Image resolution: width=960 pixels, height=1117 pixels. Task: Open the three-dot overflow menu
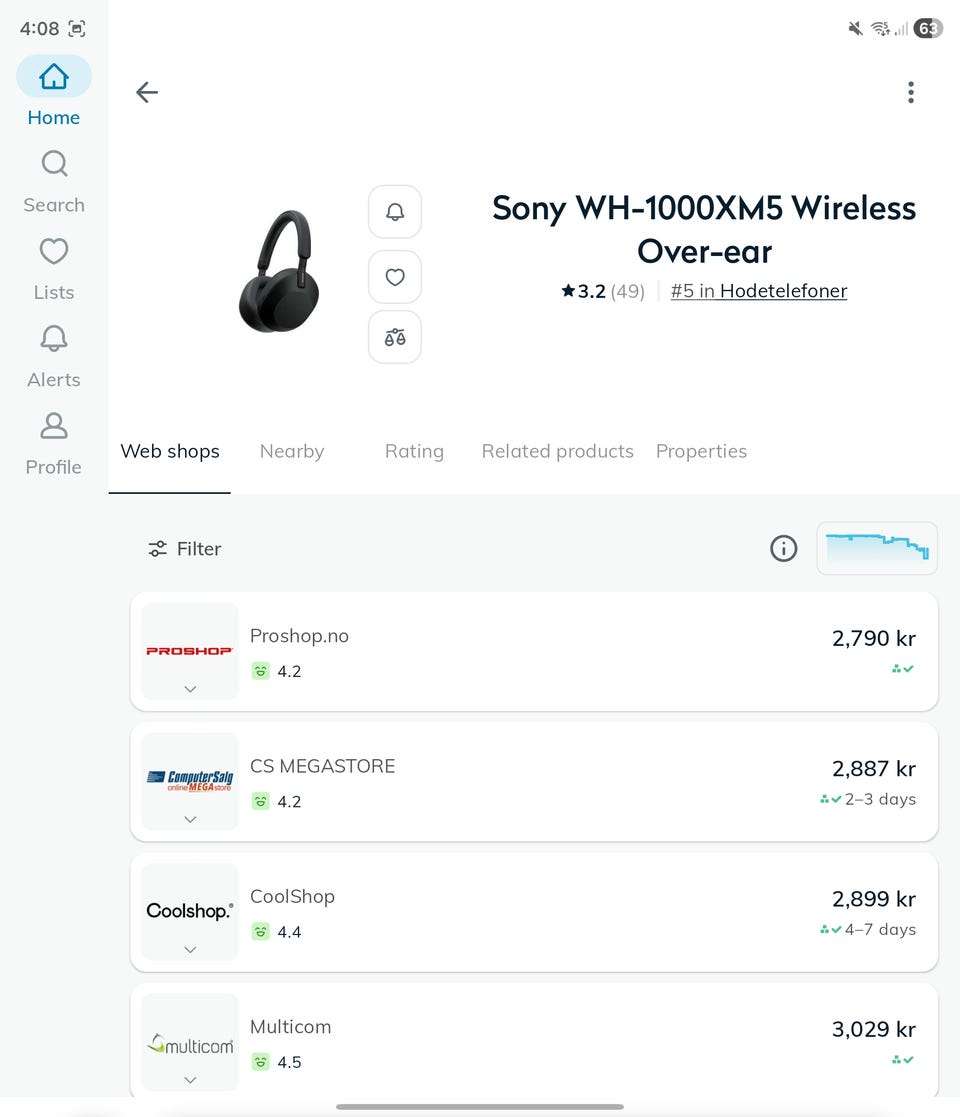click(910, 93)
